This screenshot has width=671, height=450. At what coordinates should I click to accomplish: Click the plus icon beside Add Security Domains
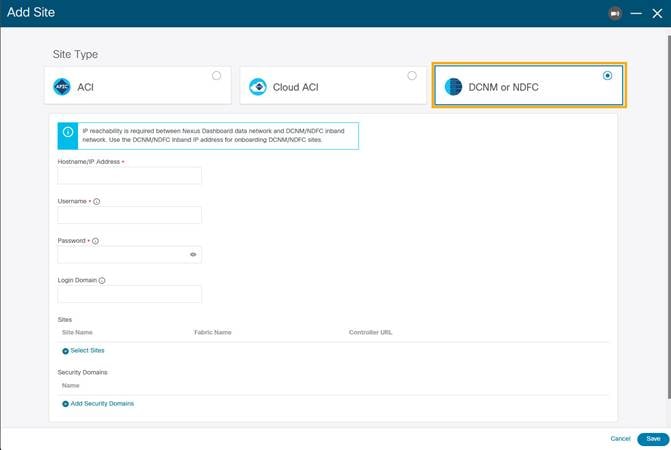[65, 404]
